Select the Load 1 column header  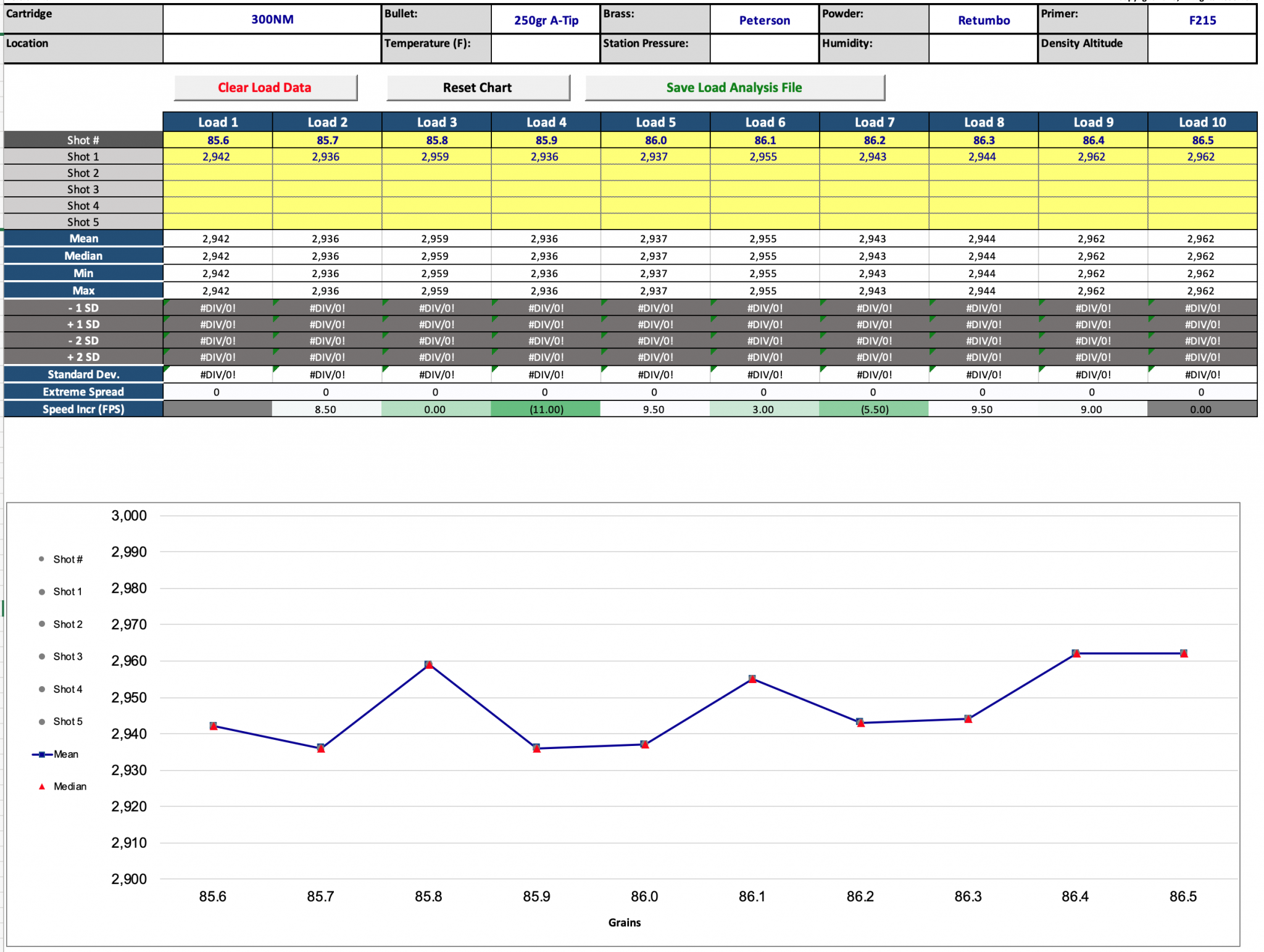point(218,122)
